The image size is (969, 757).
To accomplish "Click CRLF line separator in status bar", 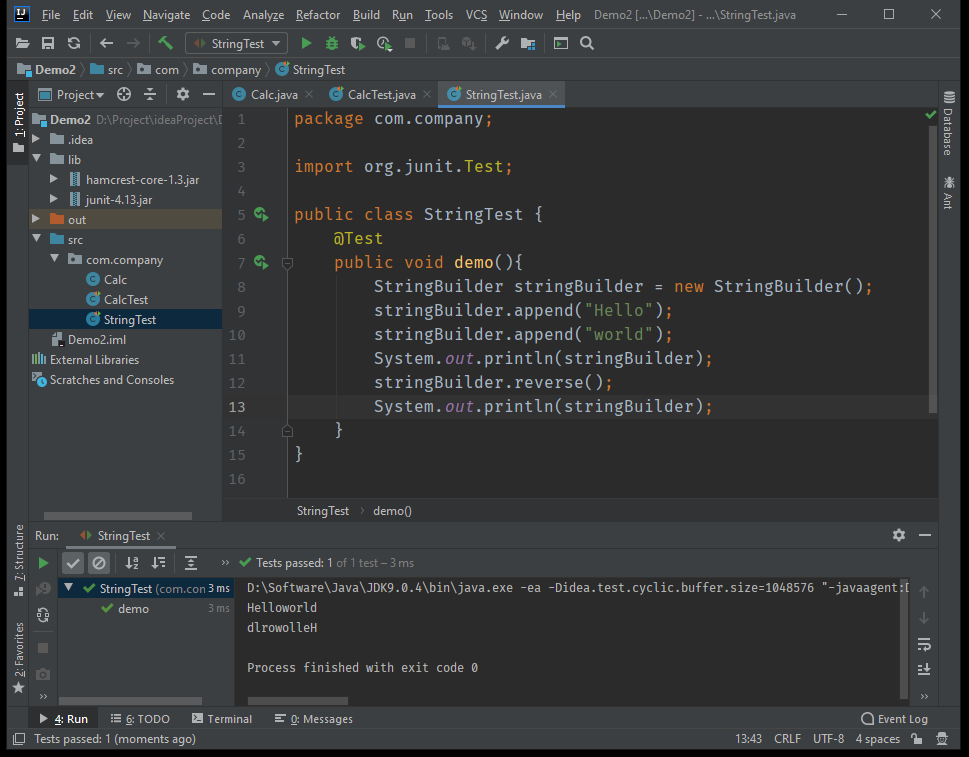I will pos(787,738).
